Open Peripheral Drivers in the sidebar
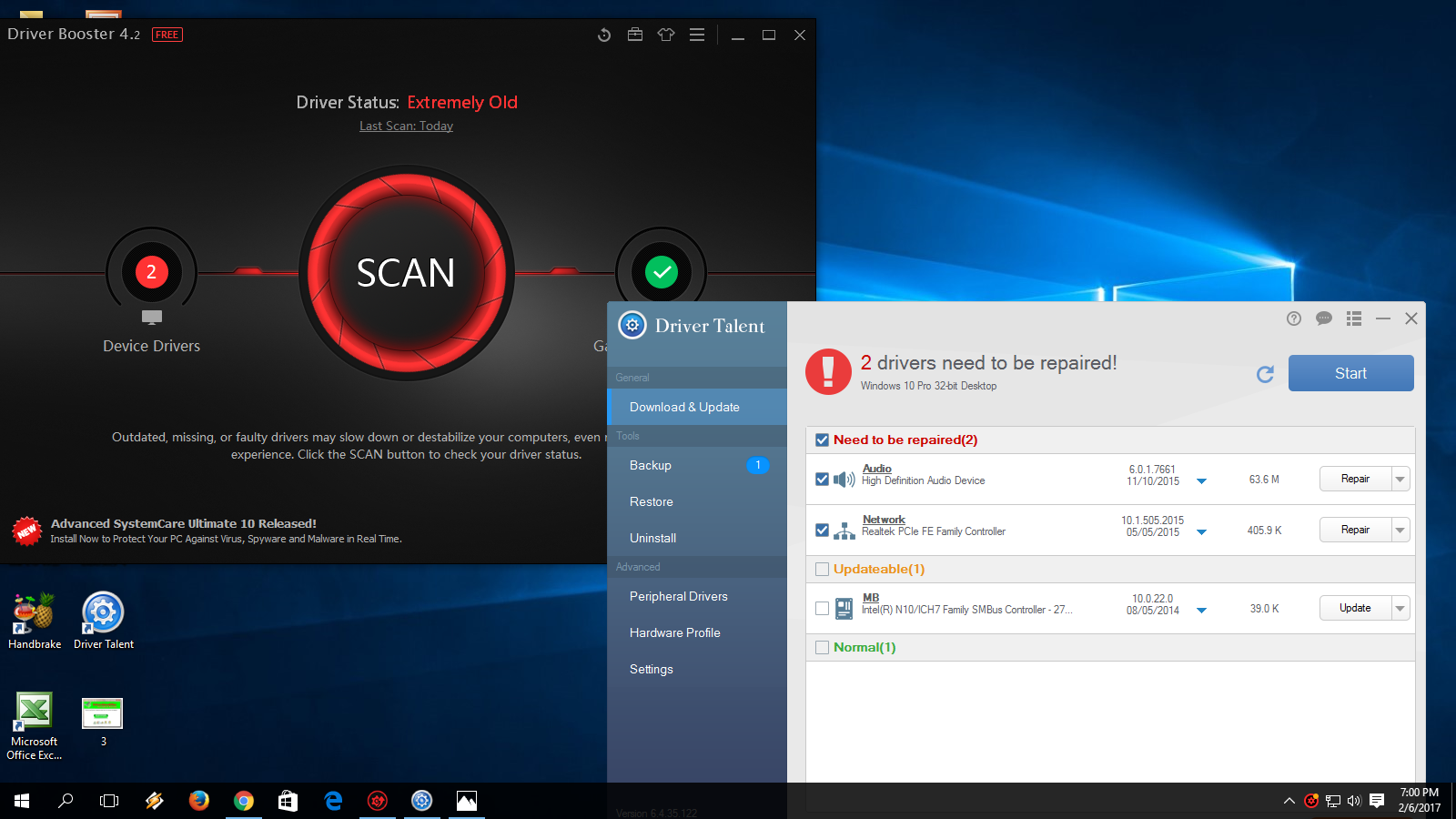This screenshot has width=1456, height=819. pos(697,596)
